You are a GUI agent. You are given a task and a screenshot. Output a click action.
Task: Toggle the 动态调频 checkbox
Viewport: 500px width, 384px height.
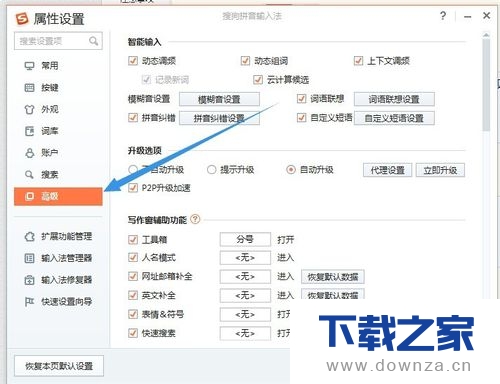(x=133, y=61)
